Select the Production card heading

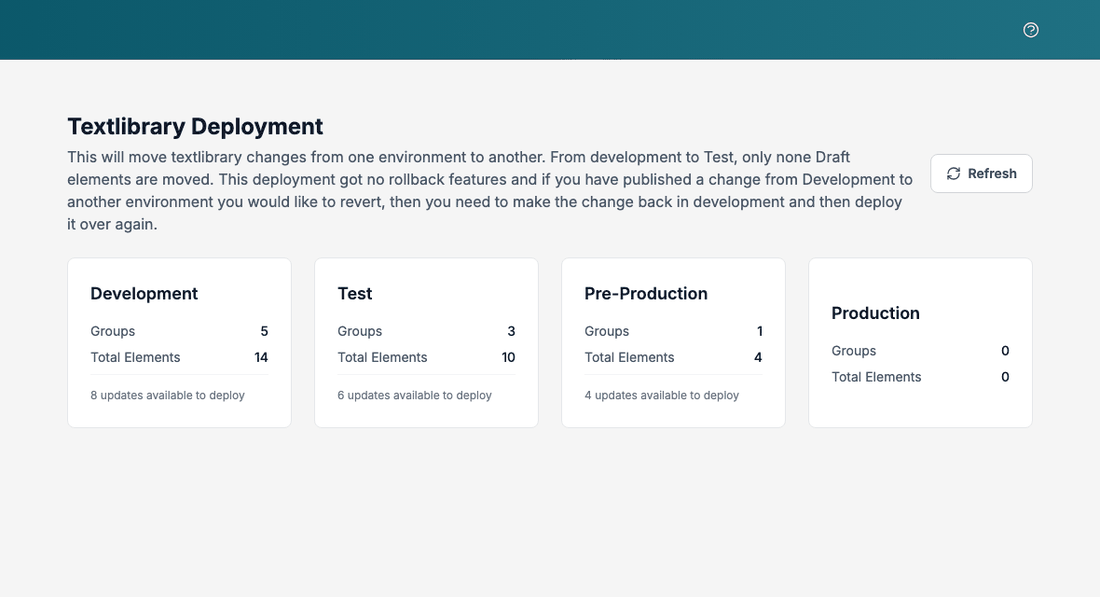(x=876, y=313)
